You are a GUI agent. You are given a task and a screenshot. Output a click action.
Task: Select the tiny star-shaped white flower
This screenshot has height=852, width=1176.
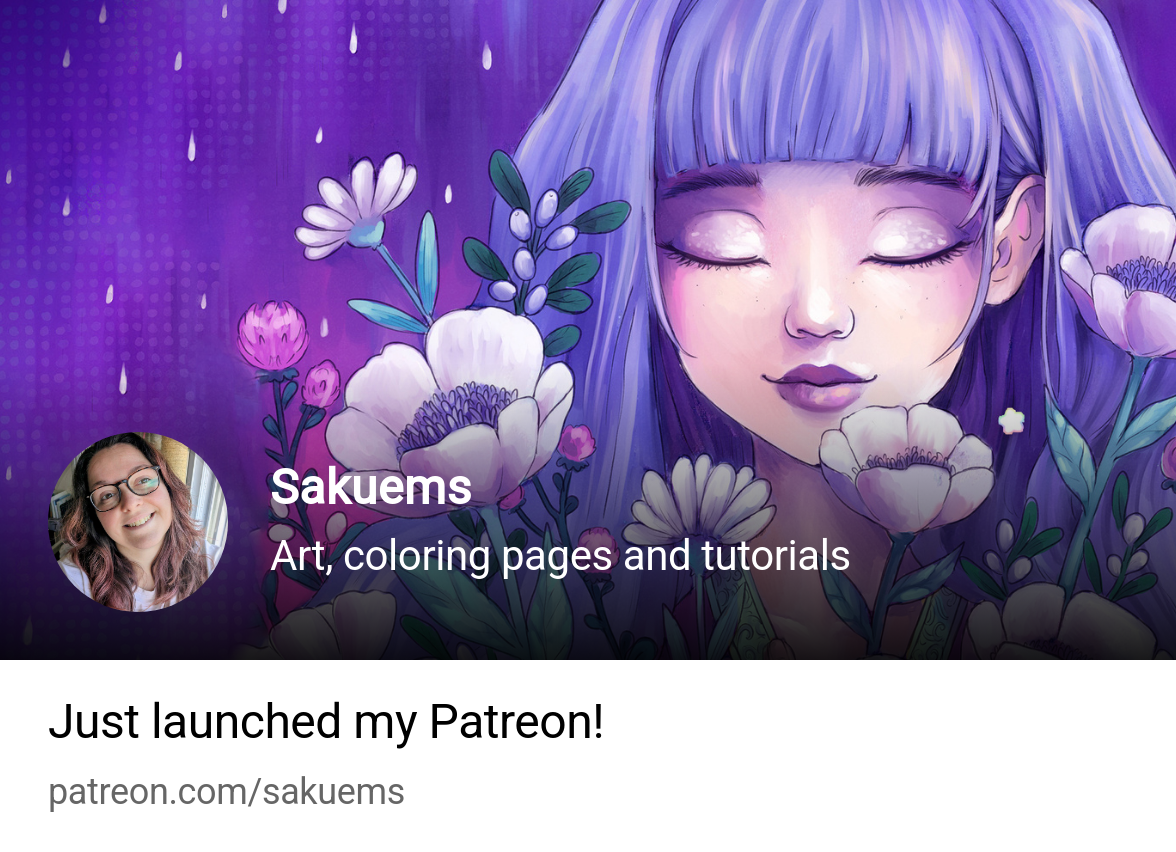click(x=1011, y=420)
